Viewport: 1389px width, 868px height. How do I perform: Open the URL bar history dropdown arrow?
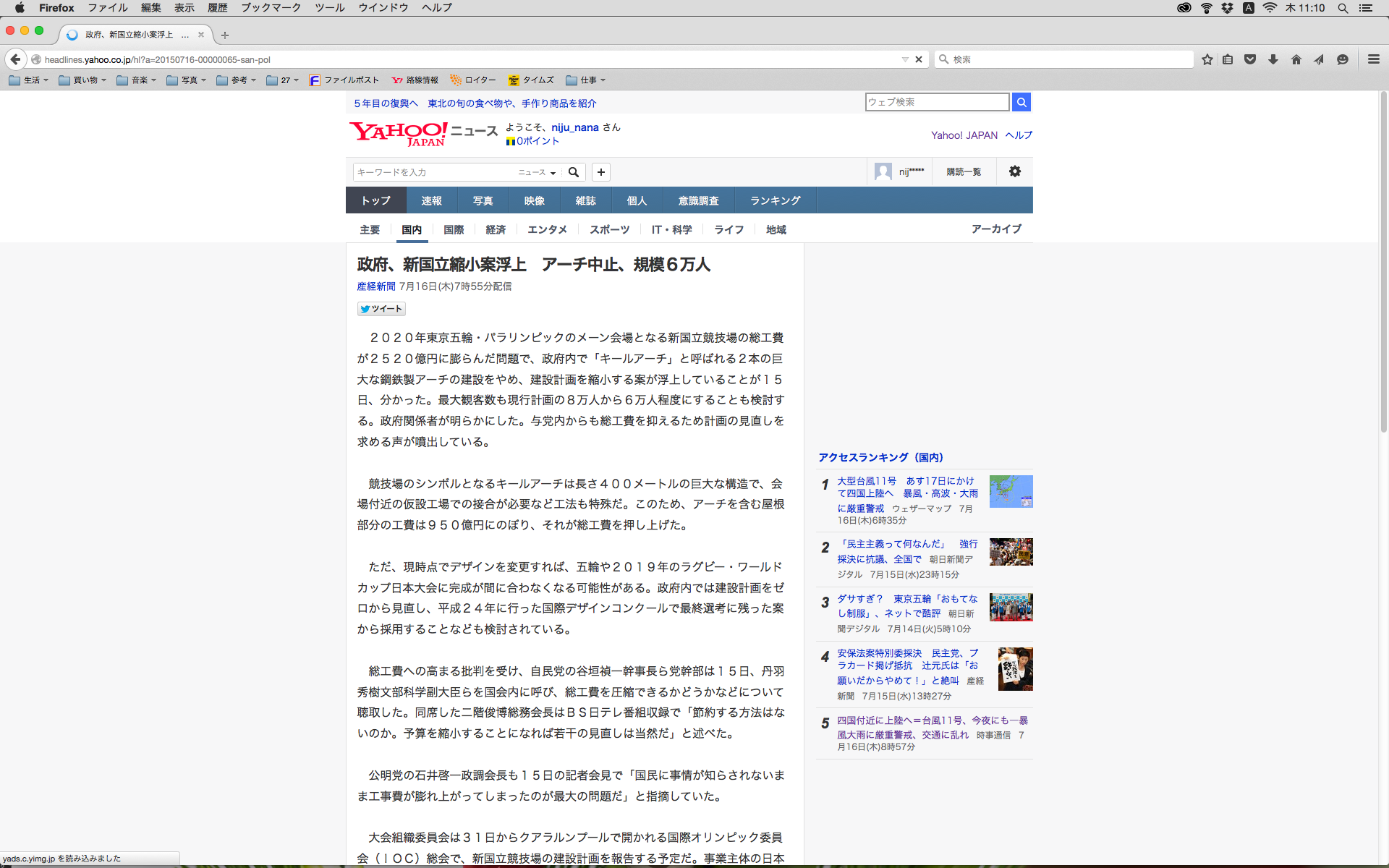904,59
